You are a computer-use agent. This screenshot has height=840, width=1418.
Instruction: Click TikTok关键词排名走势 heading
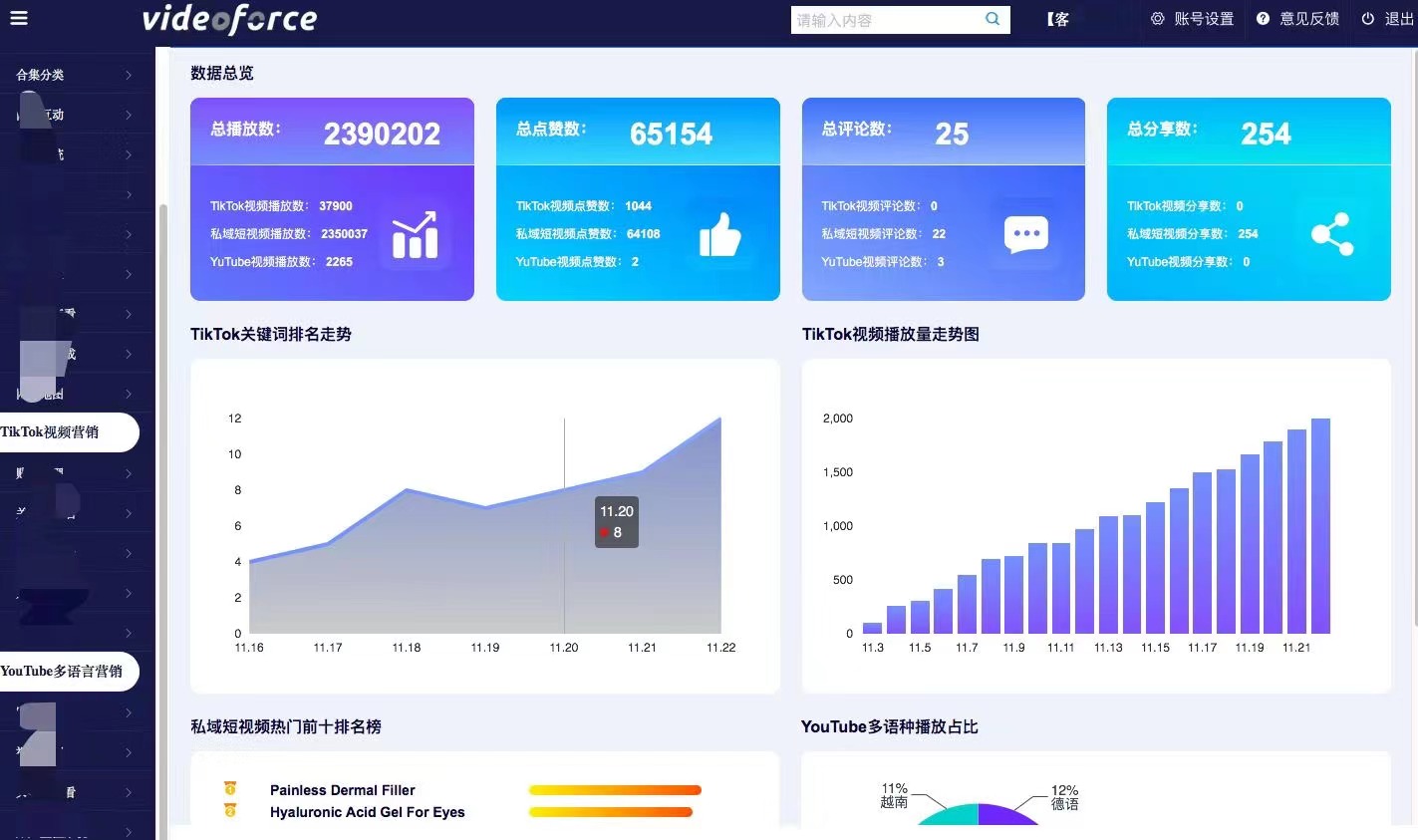click(271, 335)
